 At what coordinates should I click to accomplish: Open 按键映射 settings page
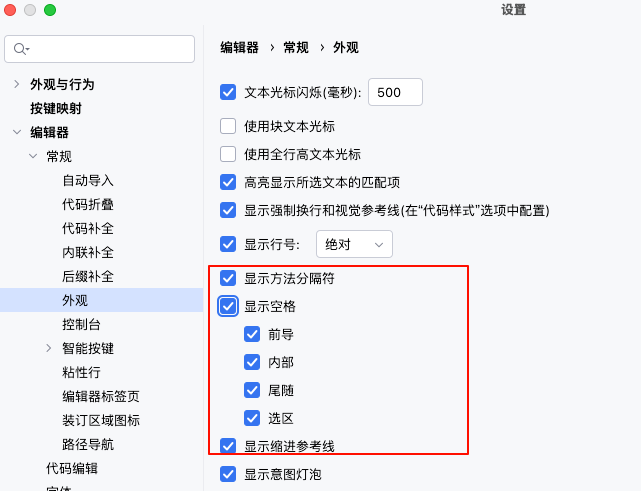pos(56,108)
